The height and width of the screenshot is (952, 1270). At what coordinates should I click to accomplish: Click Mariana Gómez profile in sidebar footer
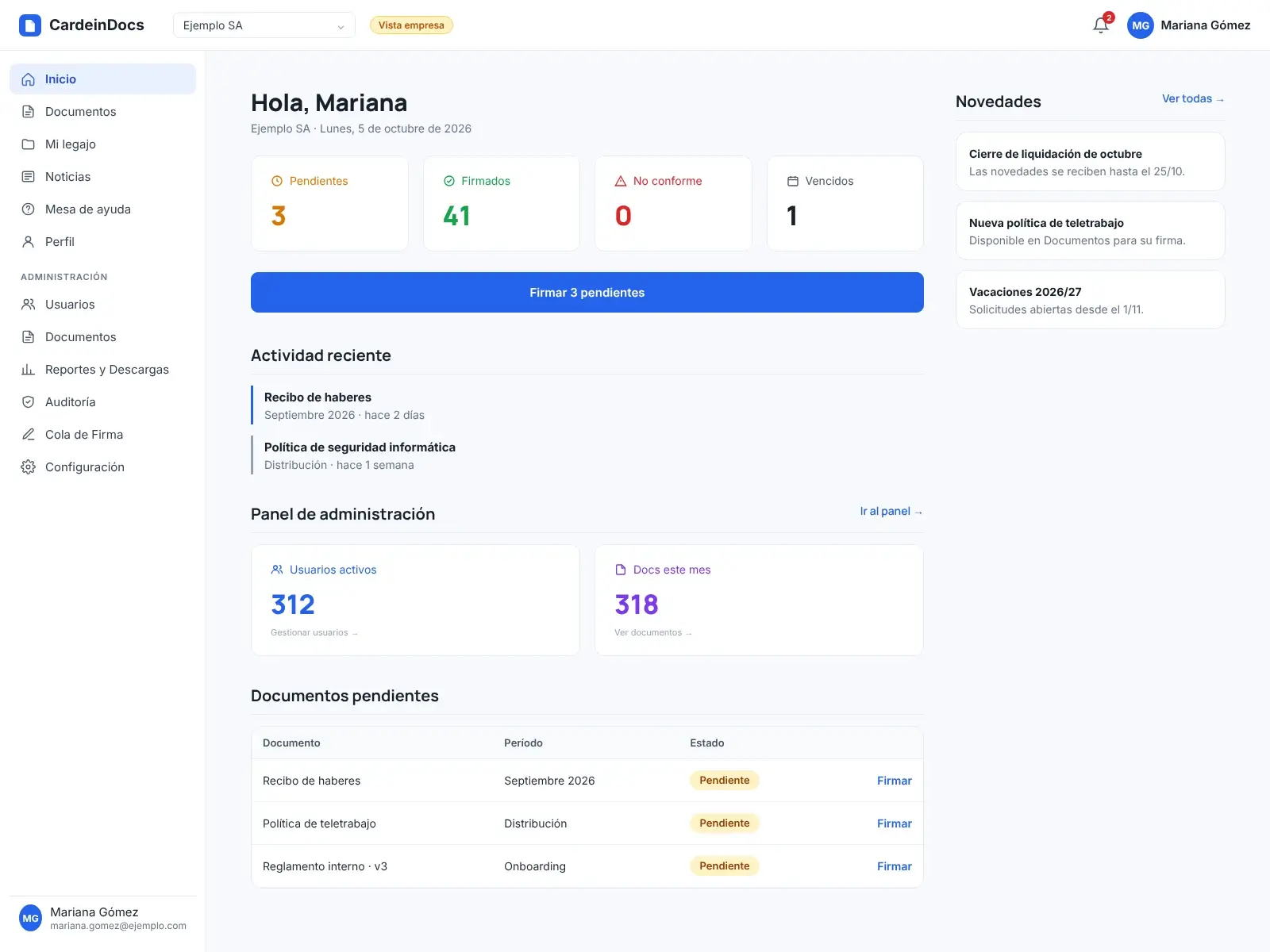tap(103, 919)
